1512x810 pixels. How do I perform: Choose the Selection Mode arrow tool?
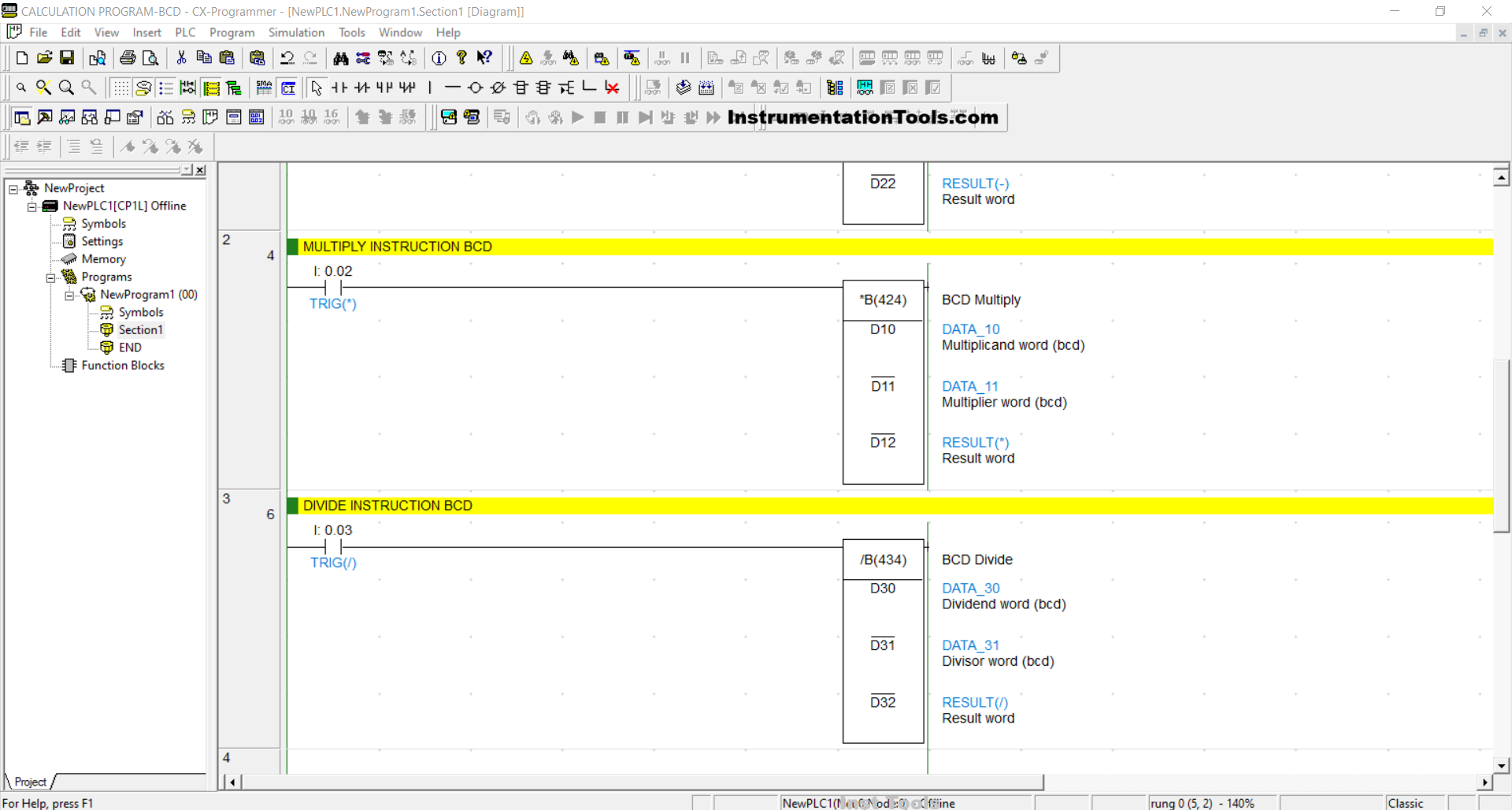pos(317,88)
